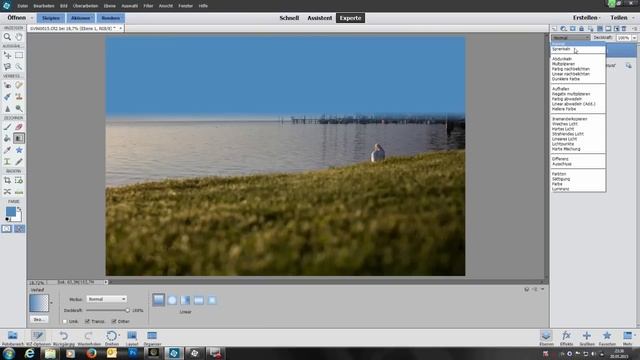Image resolution: width=640 pixels, height=360 pixels.
Task: Open the layer Deckkraft opacity dropdown
Action: point(634,38)
